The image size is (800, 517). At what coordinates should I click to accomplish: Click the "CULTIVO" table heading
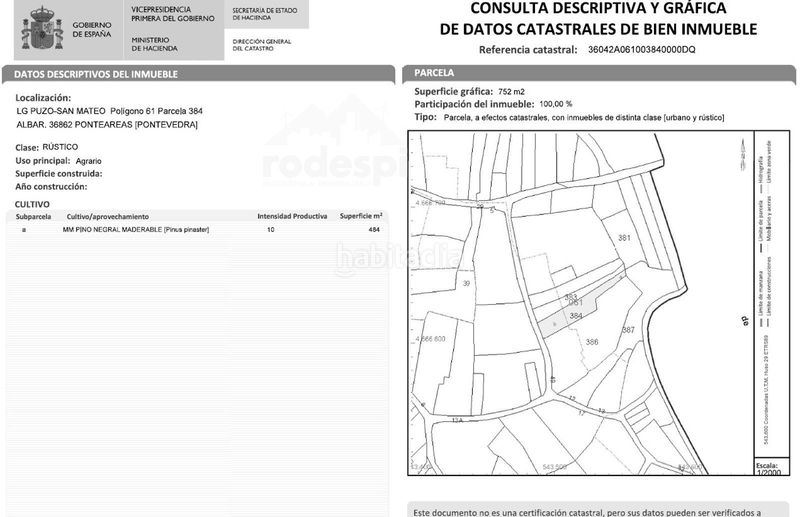point(32,205)
